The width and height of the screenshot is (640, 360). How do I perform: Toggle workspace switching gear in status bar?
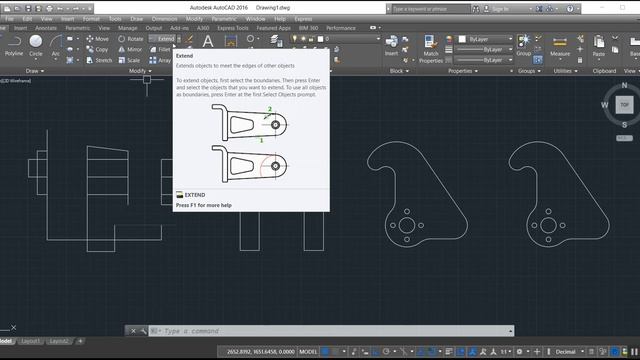point(519,351)
